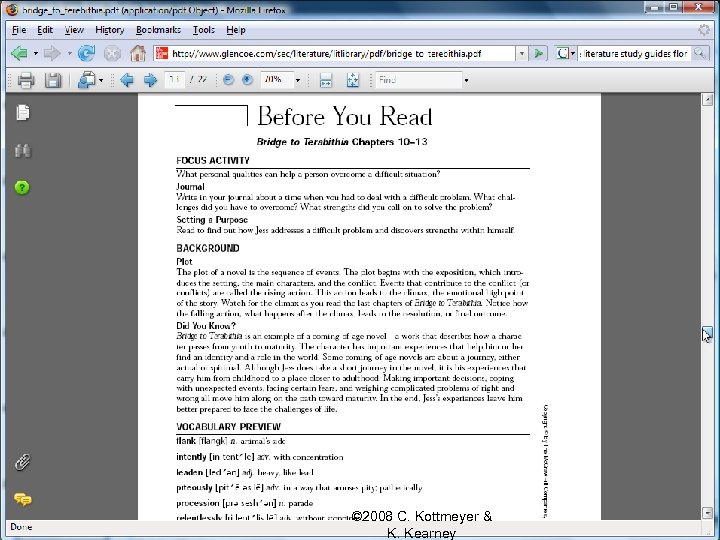Open the File menu
The width and height of the screenshot is (720, 540).
point(18,30)
